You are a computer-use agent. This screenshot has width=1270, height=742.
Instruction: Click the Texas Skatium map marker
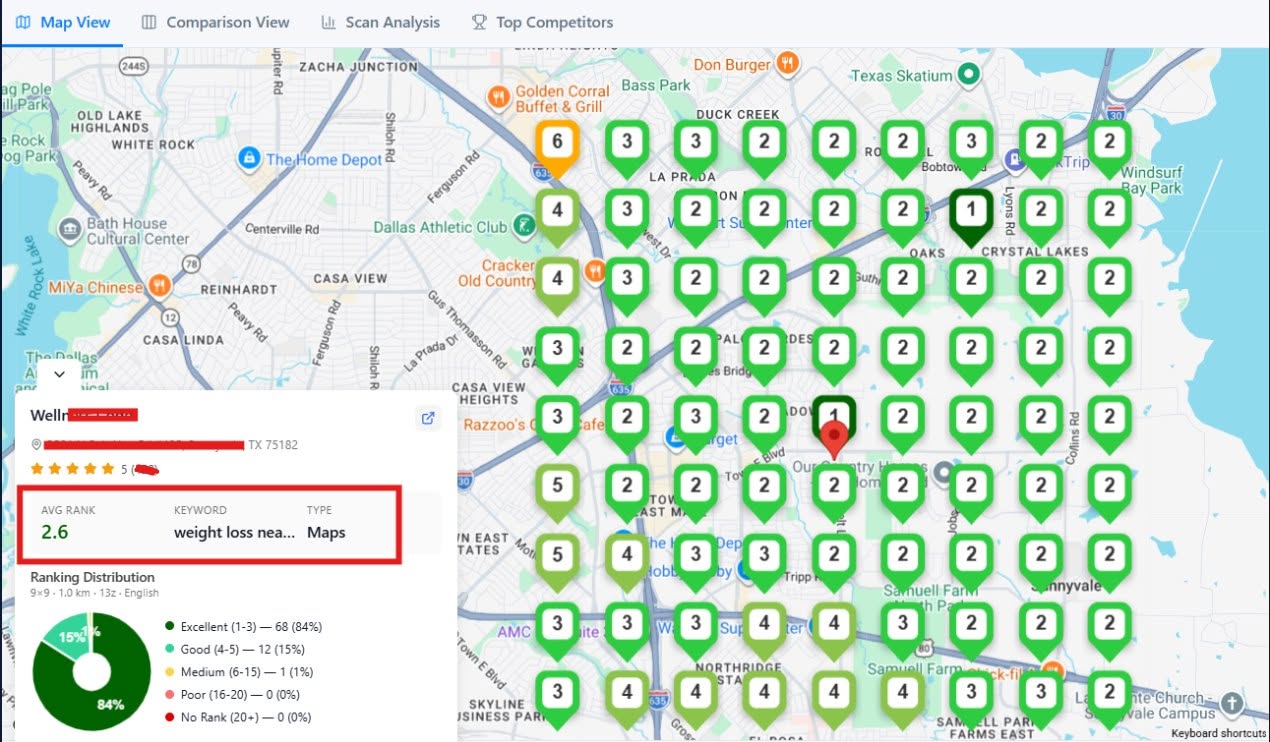pyautogui.click(x=968, y=73)
